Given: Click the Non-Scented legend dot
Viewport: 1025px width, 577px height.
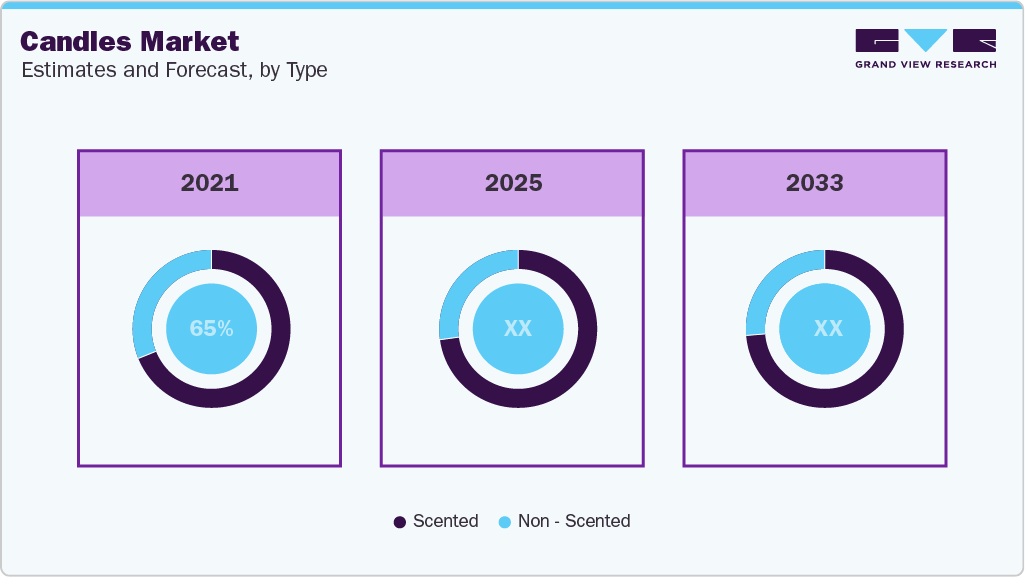Looking at the screenshot, I should (505, 522).
